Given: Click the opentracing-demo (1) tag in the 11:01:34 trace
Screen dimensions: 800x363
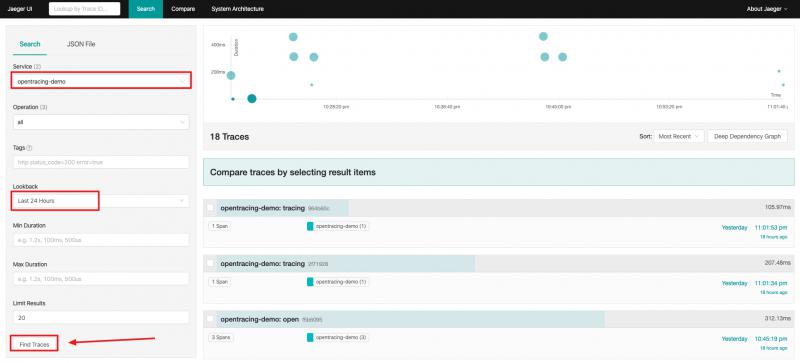Looking at the screenshot, I should 337,282.
